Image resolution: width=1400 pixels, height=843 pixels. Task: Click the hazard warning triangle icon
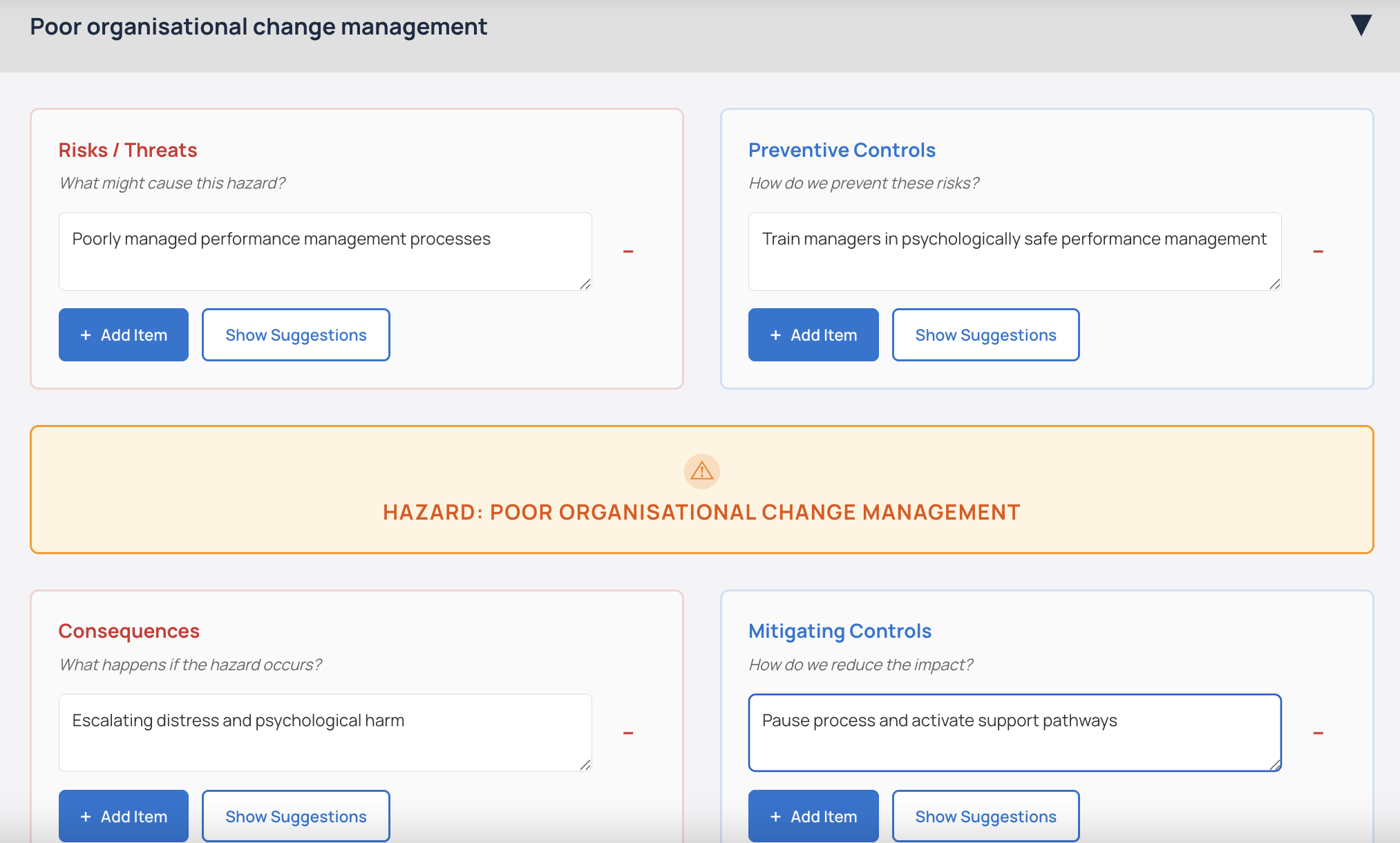(x=701, y=471)
